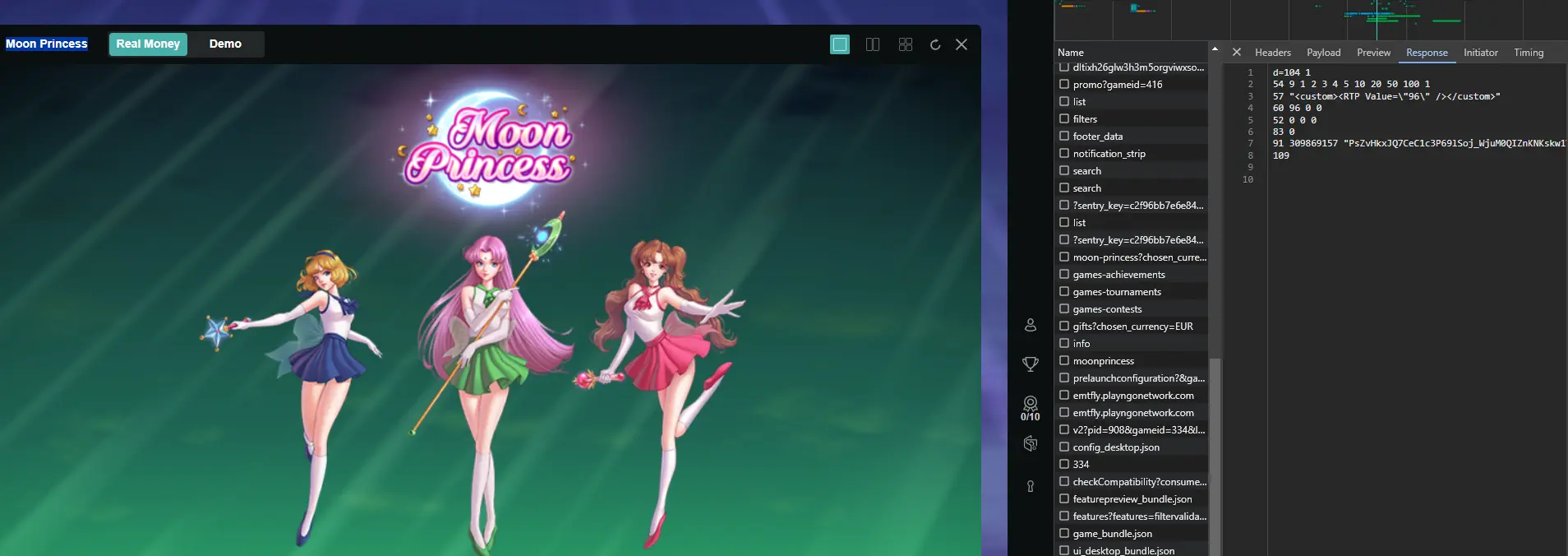Switch the game to Demo mode
1568x556 pixels.
click(225, 44)
